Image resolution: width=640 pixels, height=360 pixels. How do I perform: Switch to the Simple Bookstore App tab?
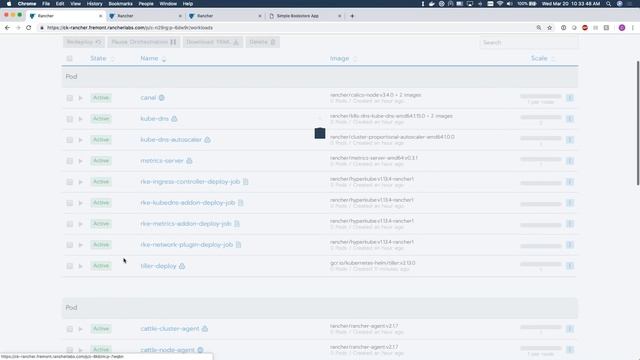(305, 16)
